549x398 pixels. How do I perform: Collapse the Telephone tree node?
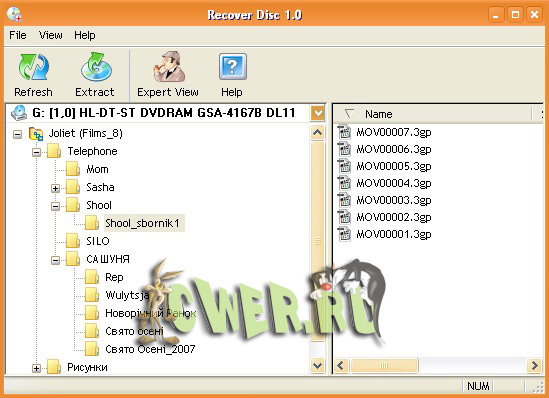tap(36, 152)
